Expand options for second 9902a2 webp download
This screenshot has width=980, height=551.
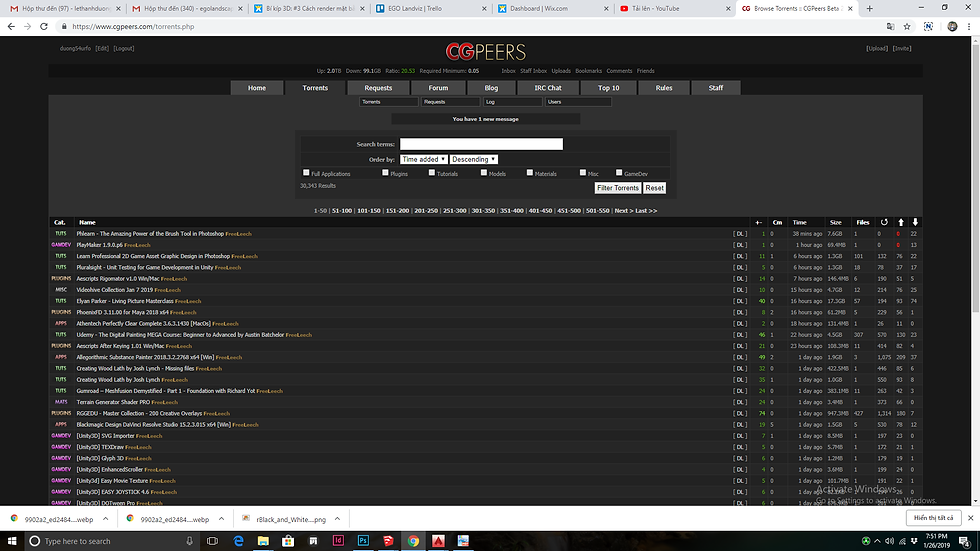click(x=221, y=519)
